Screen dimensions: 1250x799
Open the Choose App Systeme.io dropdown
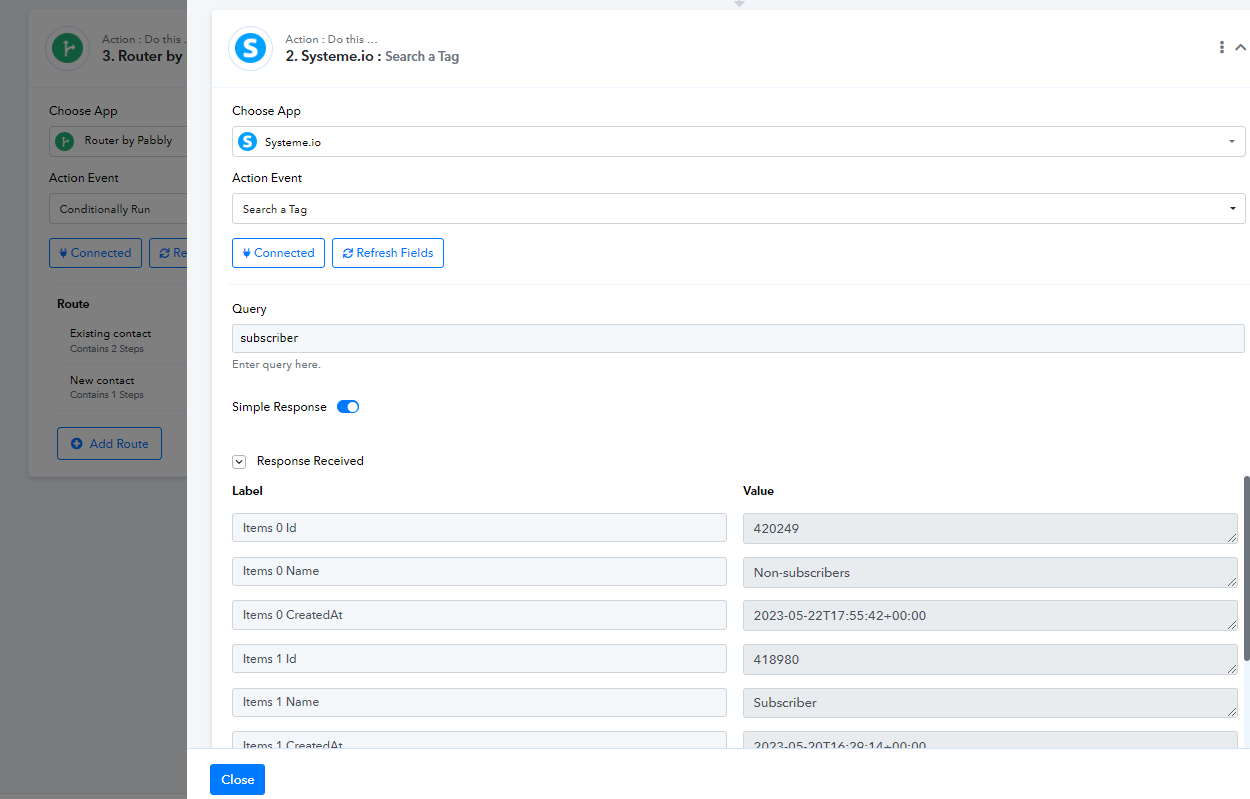click(x=739, y=142)
